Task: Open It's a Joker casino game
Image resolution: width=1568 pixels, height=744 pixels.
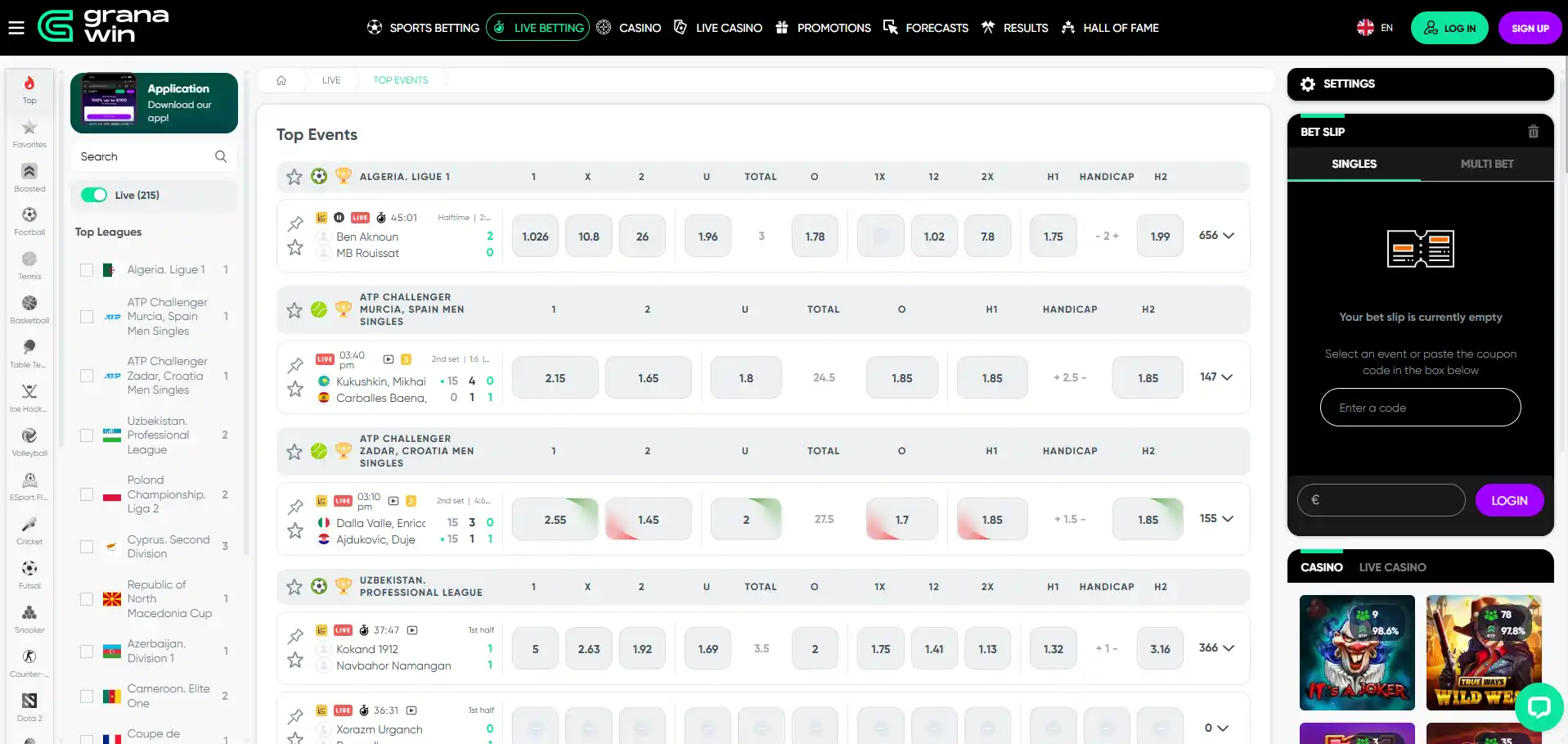Action: tap(1357, 652)
